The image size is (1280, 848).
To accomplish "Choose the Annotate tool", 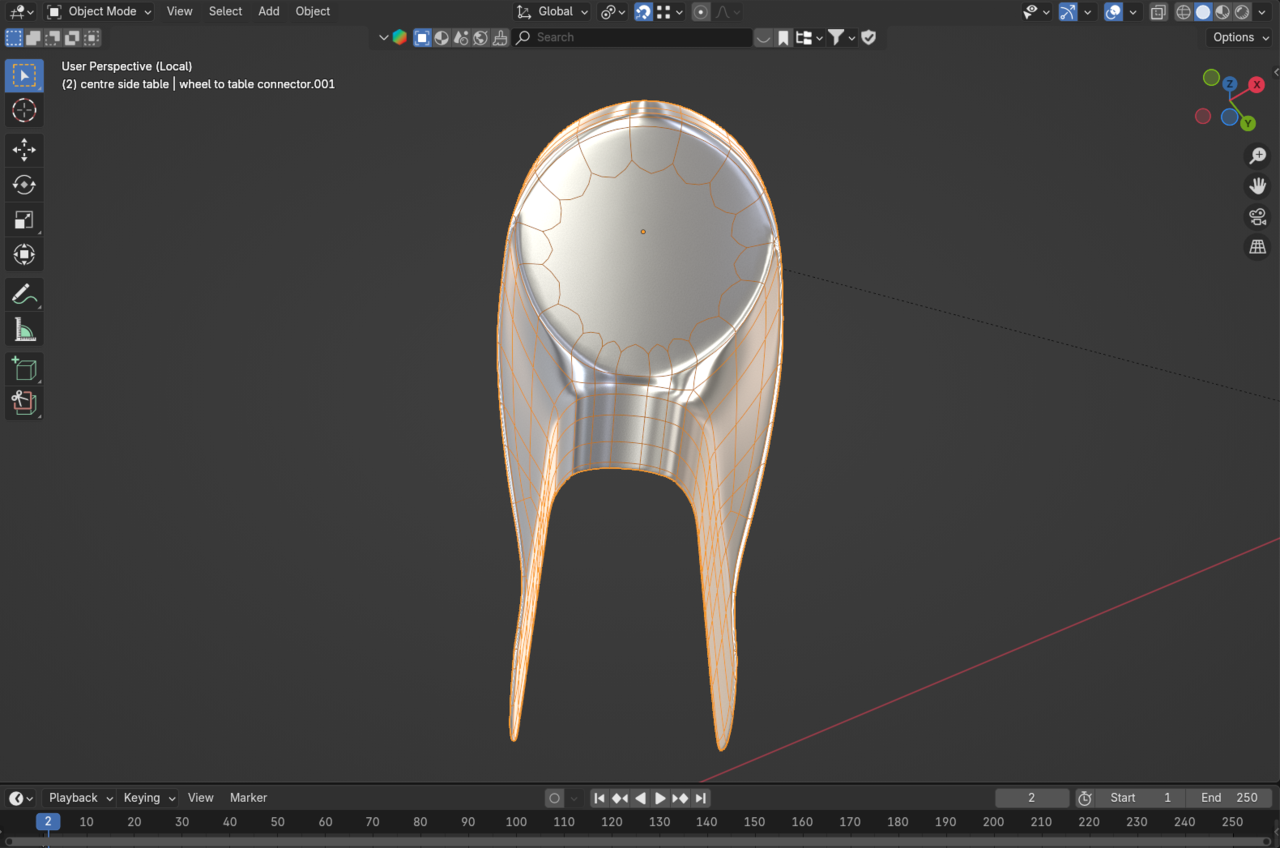I will coord(24,294).
